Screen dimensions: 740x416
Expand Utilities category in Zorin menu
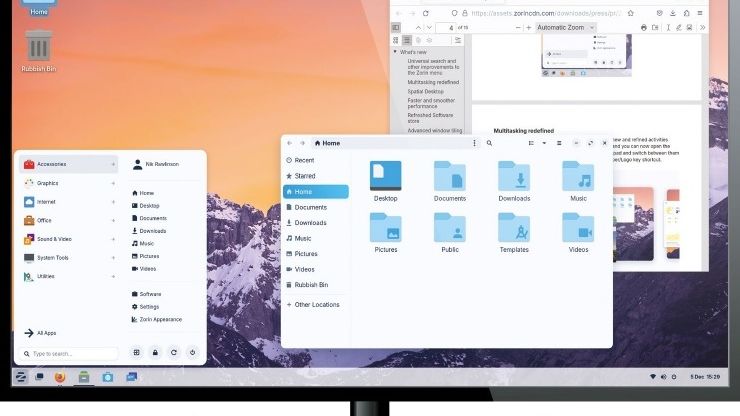click(x=68, y=276)
